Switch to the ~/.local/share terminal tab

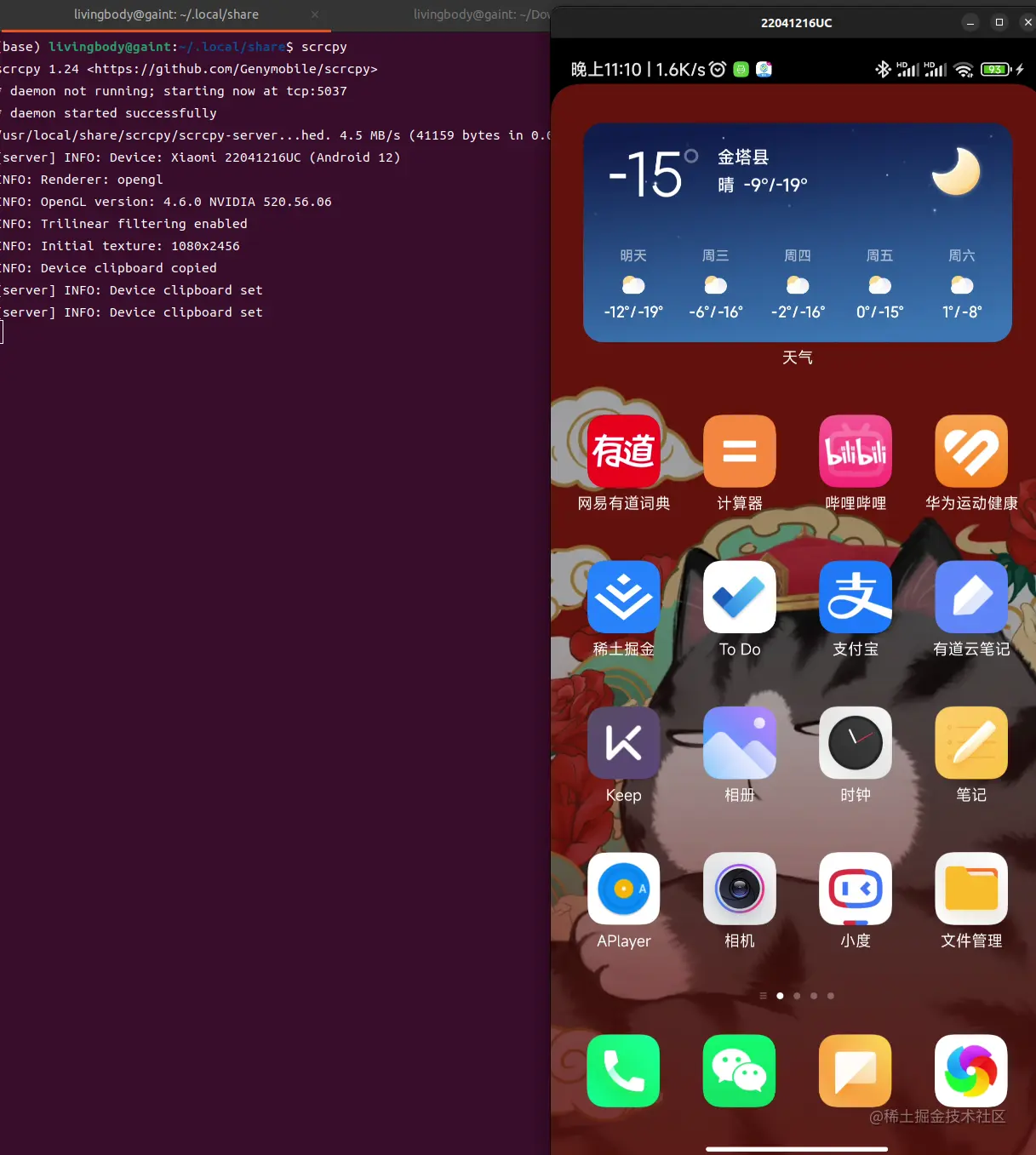point(166,14)
